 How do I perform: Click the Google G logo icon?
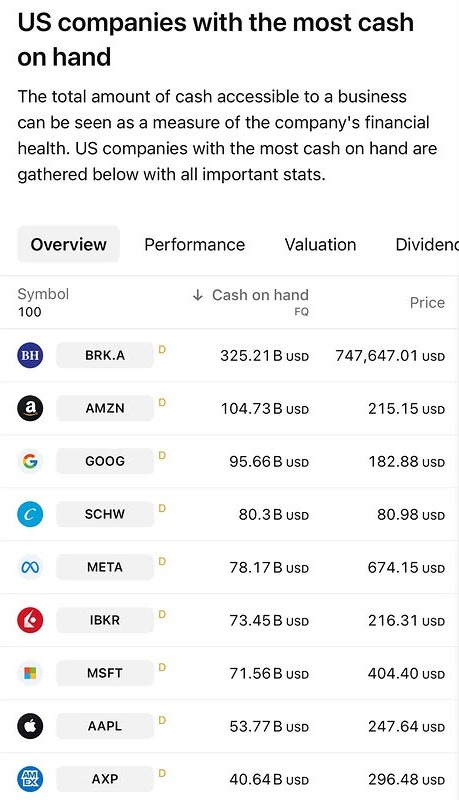[30, 461]
